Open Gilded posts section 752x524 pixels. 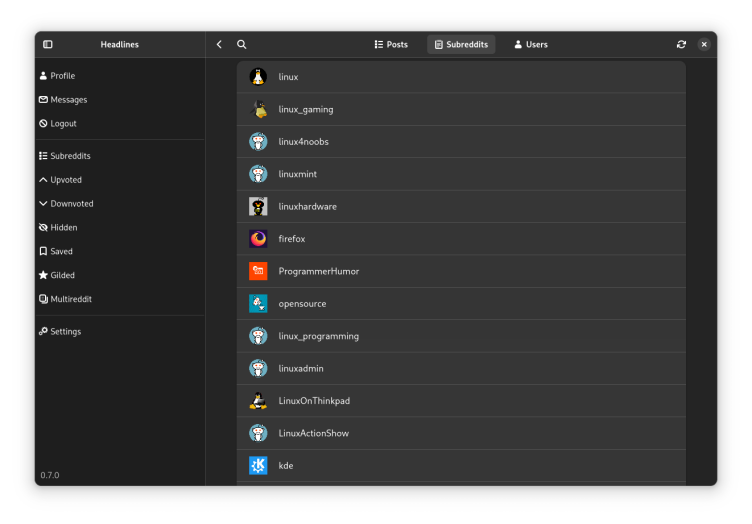pyautogui.click(x=62, y=275)
